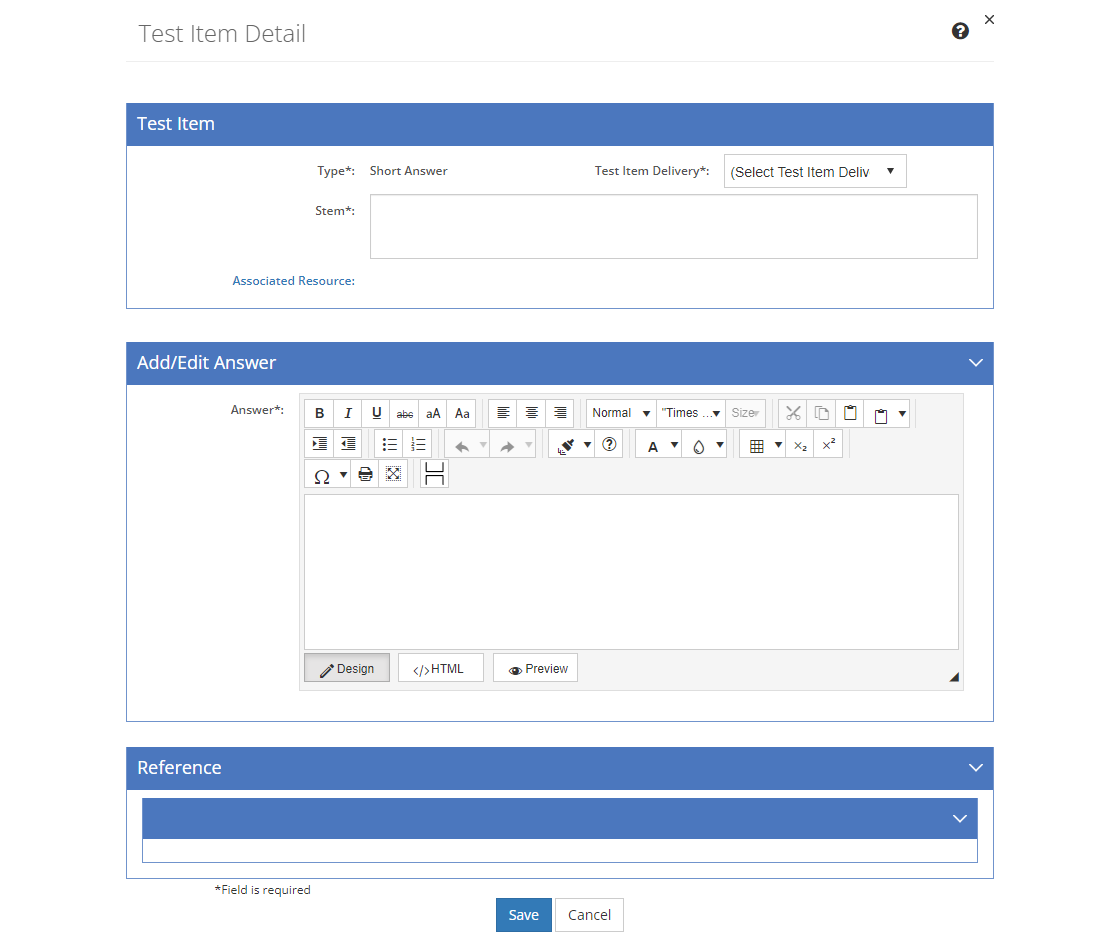The width and height of the screenshot is (1120, 949).
Task: Collapse the Add/Edit Answer section
Action: [x=976, y=363]
